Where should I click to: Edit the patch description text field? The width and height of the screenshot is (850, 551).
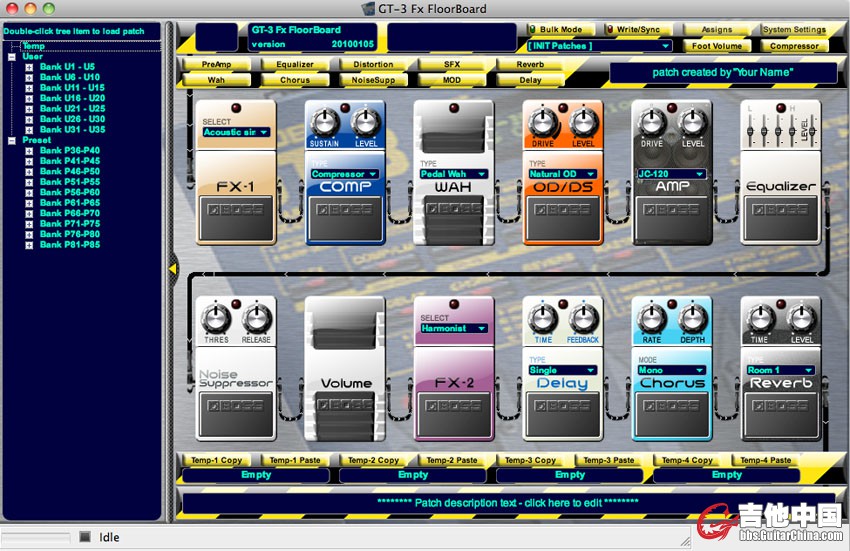508,503
